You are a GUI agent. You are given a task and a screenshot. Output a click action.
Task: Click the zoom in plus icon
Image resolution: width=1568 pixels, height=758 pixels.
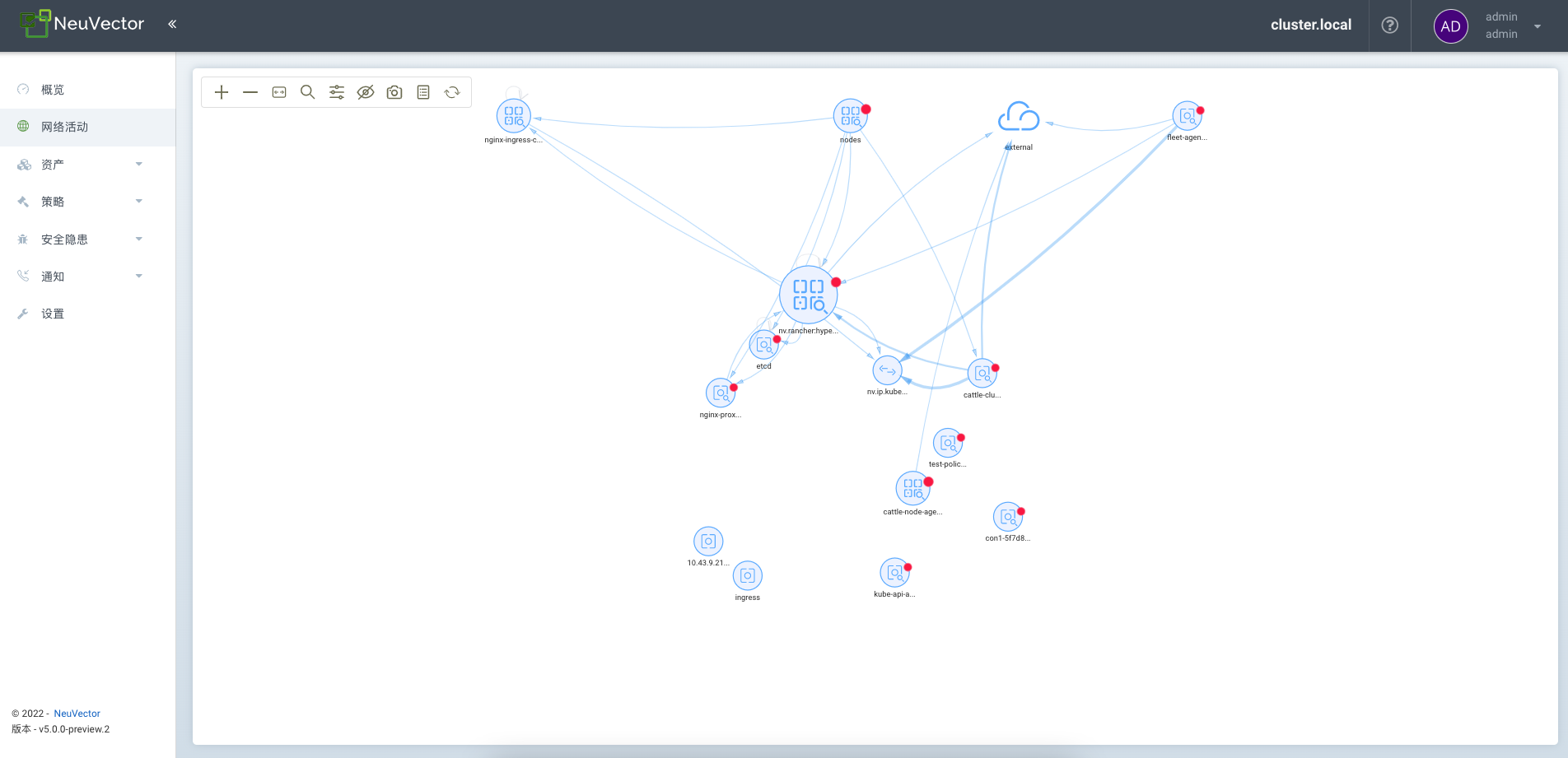pyautogui.click(x=222, y=92)
